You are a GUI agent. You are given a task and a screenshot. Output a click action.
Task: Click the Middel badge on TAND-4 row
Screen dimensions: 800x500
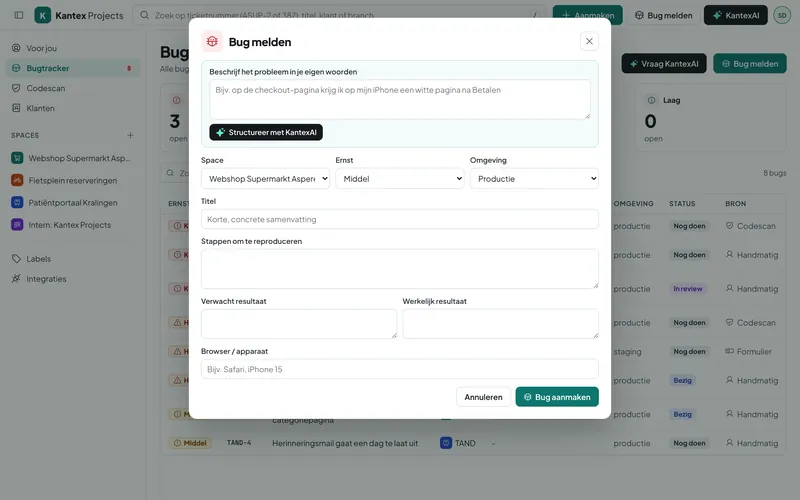click(x=190, y=443)
